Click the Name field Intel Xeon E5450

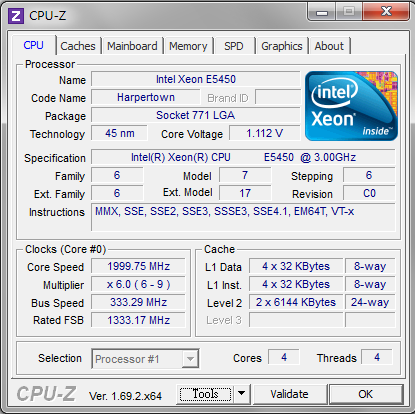click(x=196, y=79)
